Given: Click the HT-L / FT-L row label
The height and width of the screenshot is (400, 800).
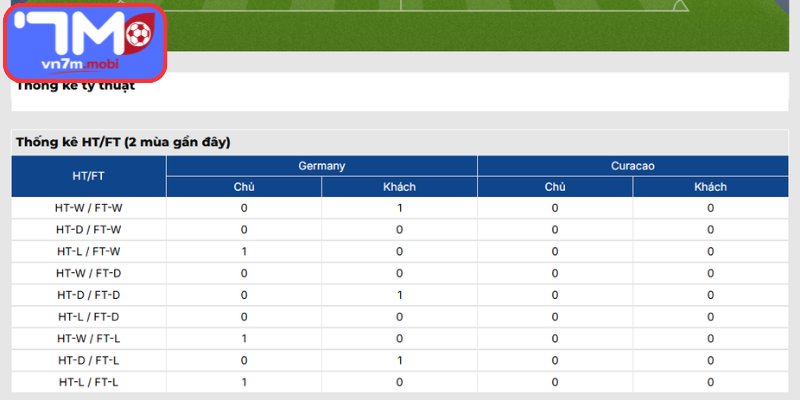Looking at the screenshot, I should pos(89,382).
